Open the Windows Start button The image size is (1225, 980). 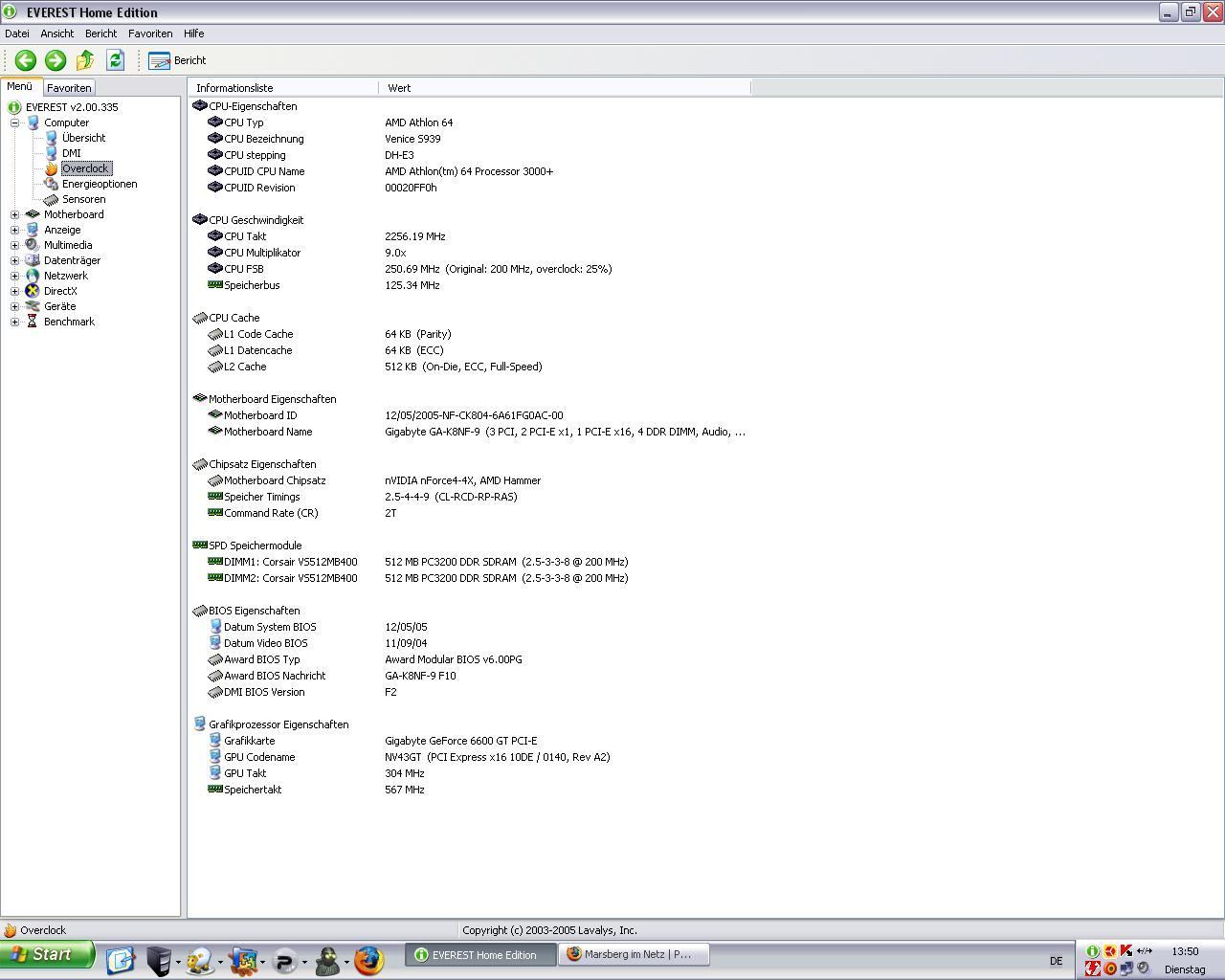pyautogui.click(x=47, y=954)
